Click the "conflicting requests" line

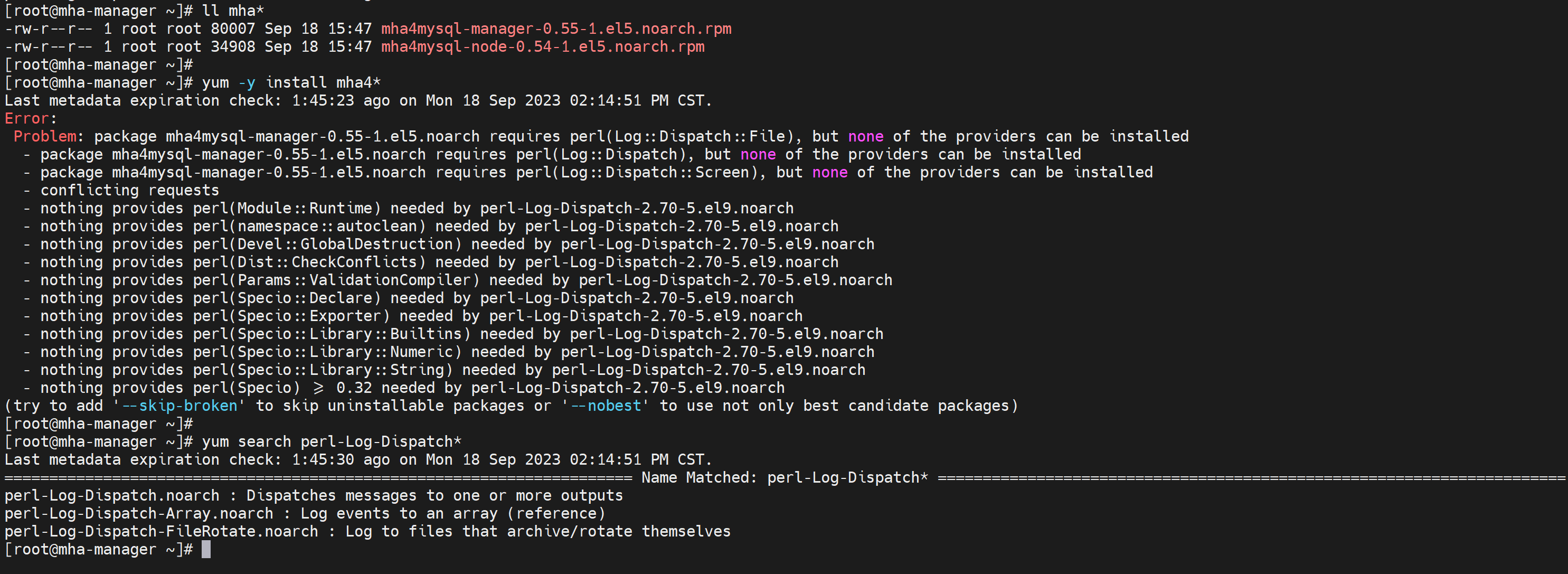129,191
